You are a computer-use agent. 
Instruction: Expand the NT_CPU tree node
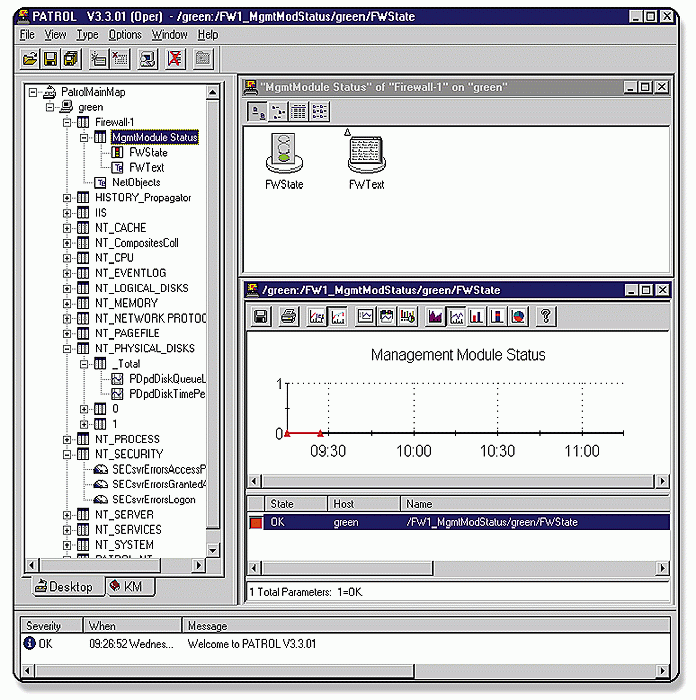point(67,258)
